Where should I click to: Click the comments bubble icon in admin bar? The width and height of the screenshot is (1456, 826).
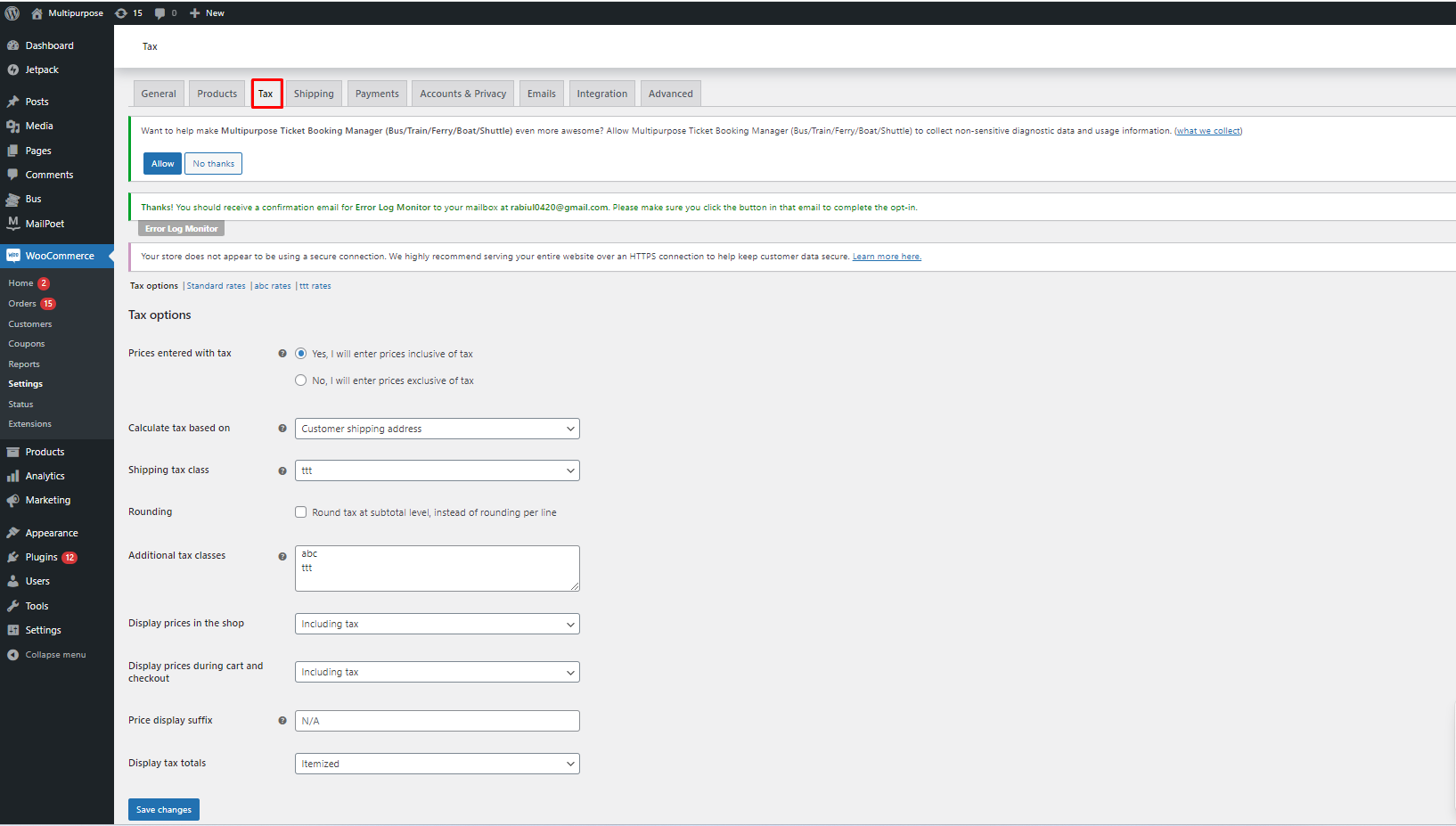pyautogui.click(x=161, y=12)
